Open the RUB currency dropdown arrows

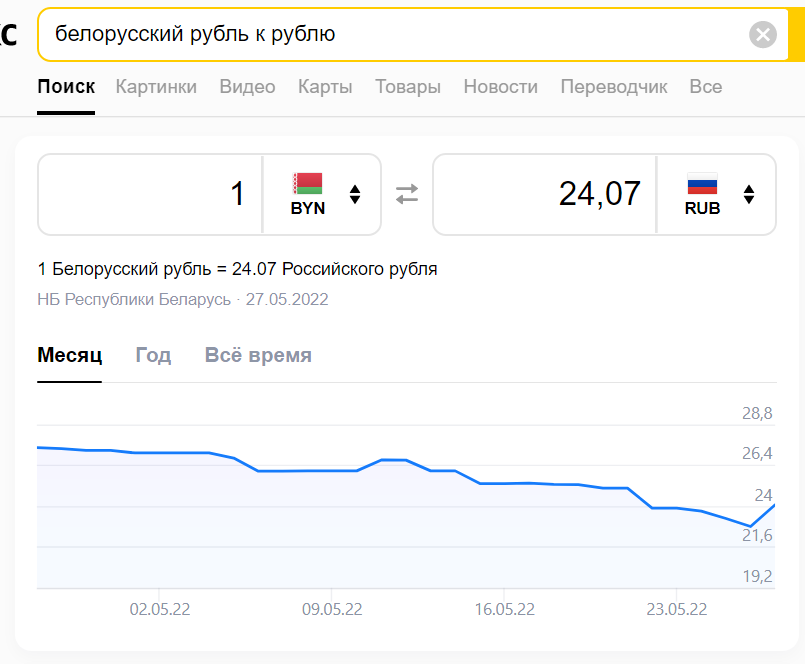749,195
